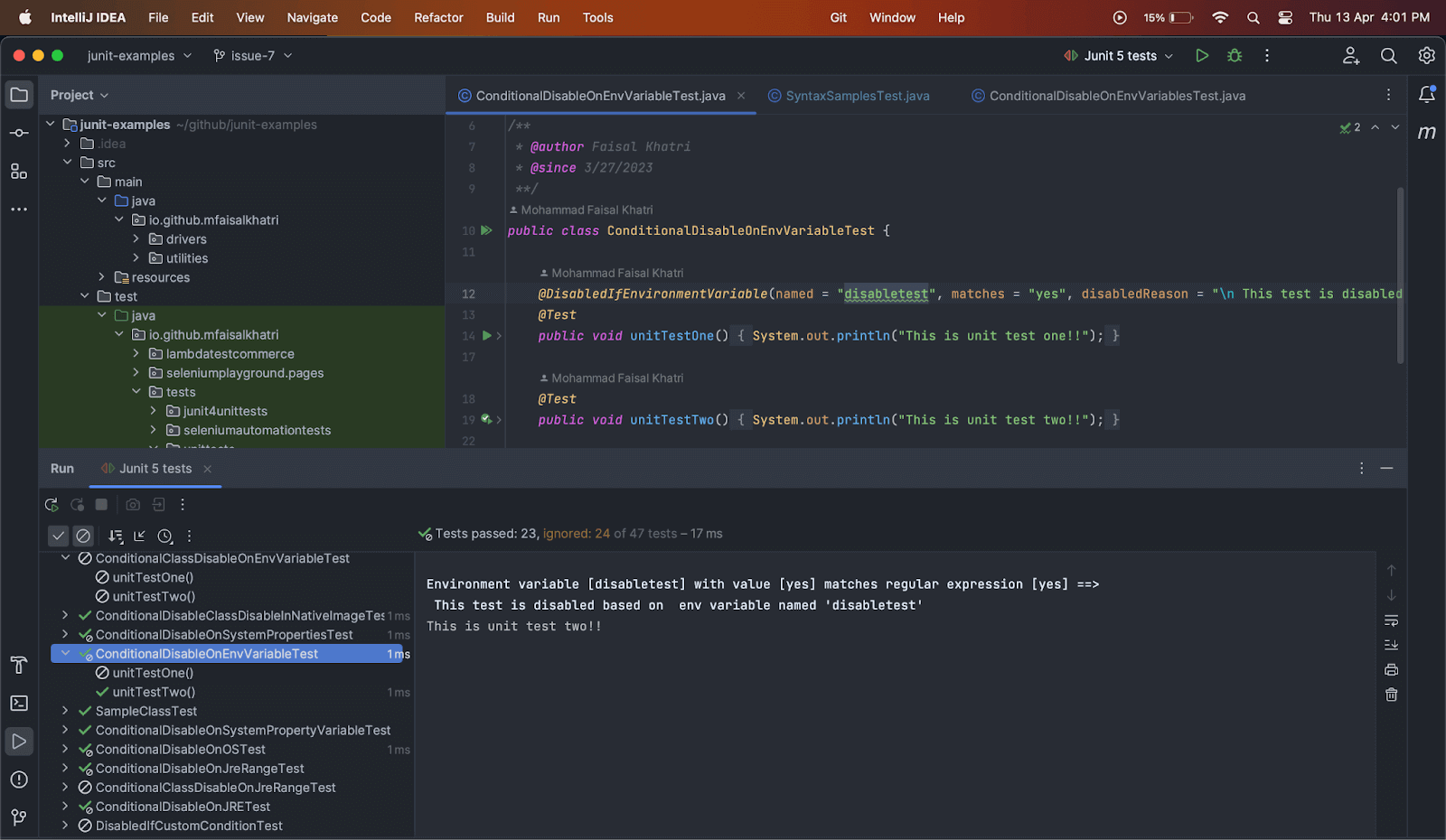Click the editor vertical scrollbar
The width and height of the screenshot is (1446, 840).
[1400, 275]
